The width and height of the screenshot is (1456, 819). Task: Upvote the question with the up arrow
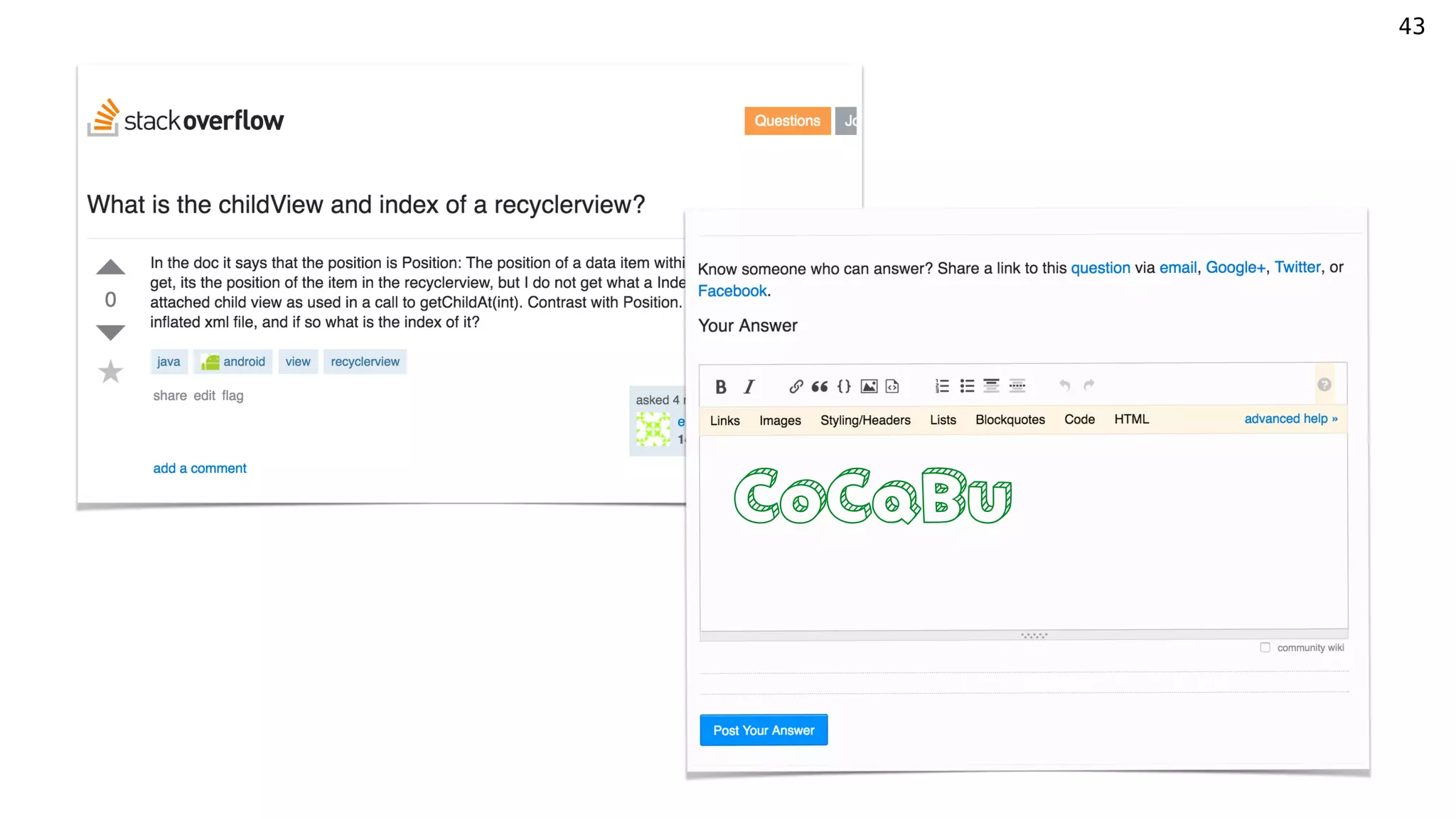click(110, 267)
